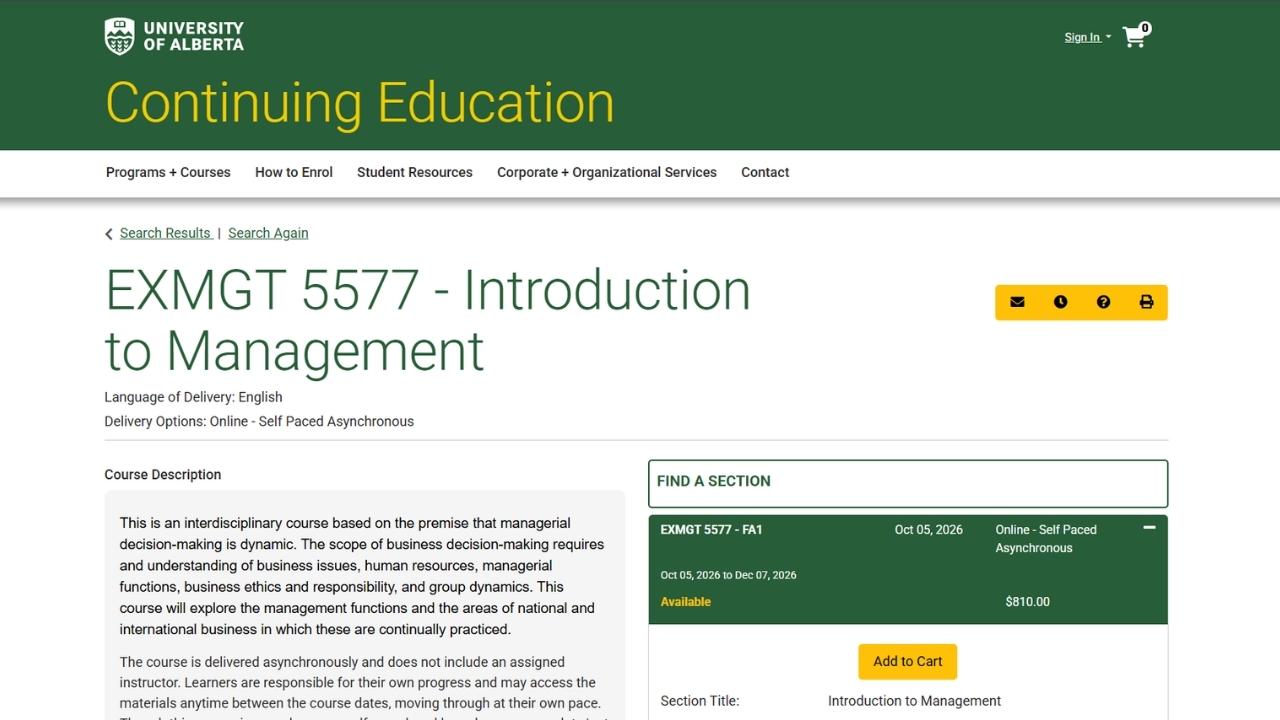Click the Section Title label

(700, 701)
